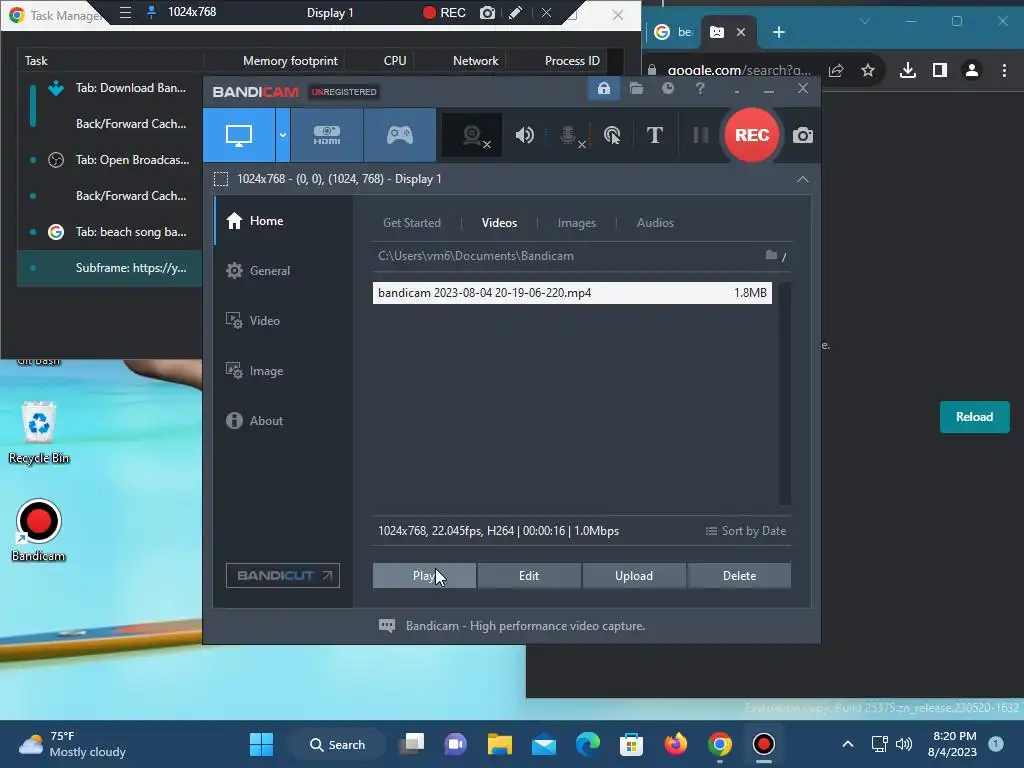This screenshot has height=768, width=1024.
Task: Sort Task Manager by Process ID column
Action: point(572,61)
